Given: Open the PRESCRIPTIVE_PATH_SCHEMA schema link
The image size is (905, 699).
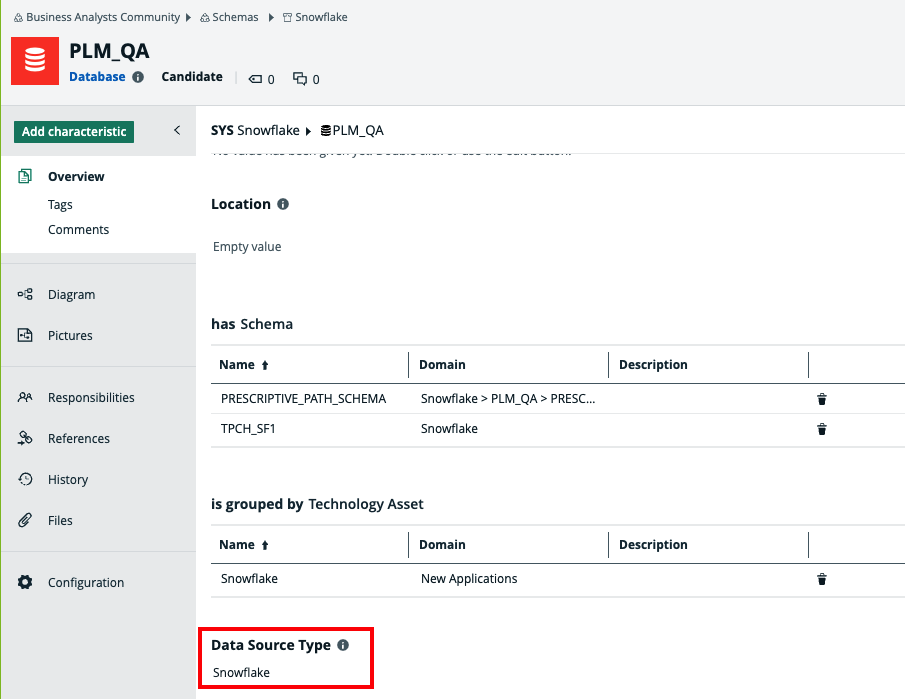Looking at the screenshot, I should (303, 399).
